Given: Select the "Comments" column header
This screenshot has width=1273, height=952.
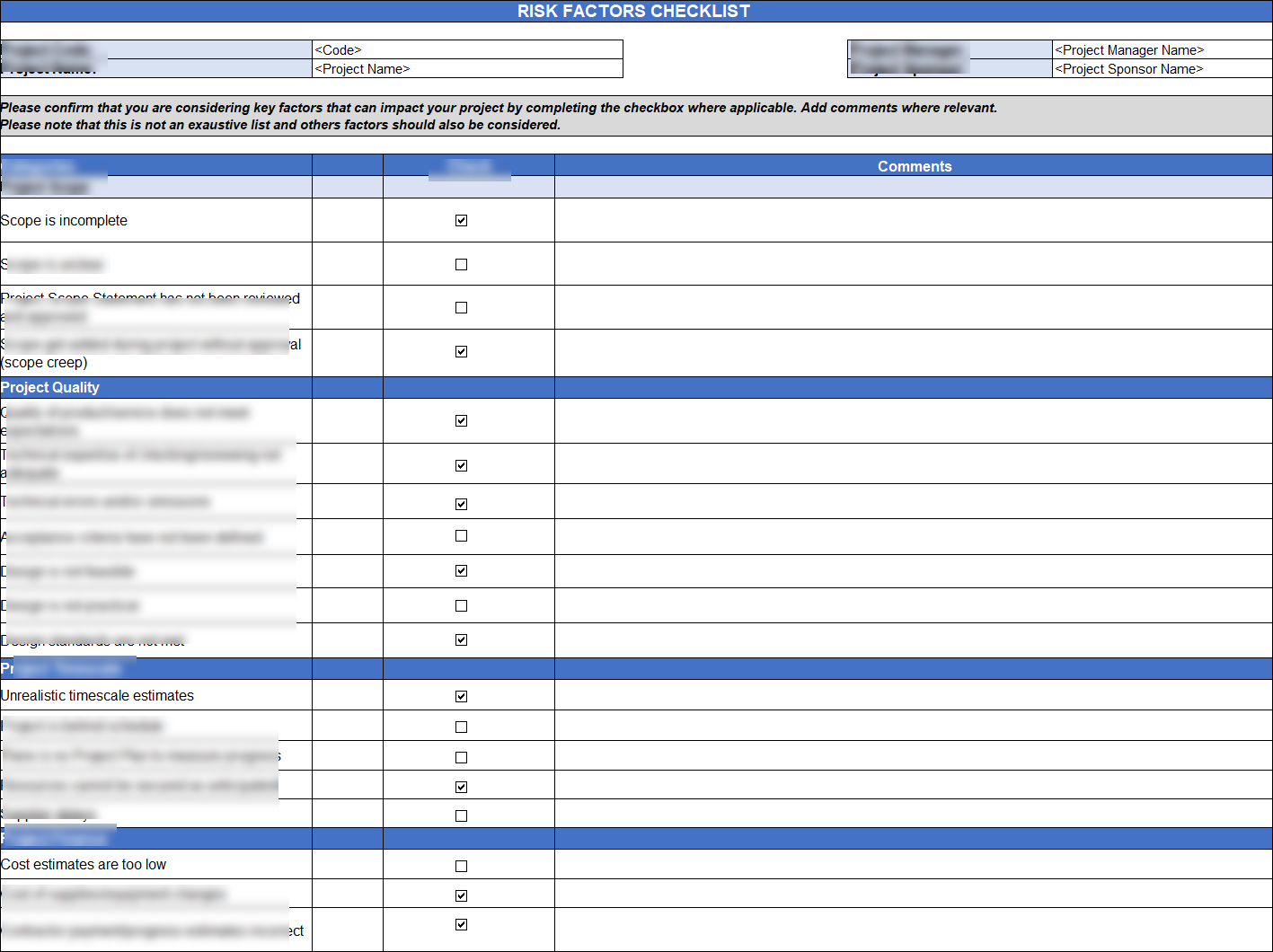Looking at the screenshot, I should [914, 166].
